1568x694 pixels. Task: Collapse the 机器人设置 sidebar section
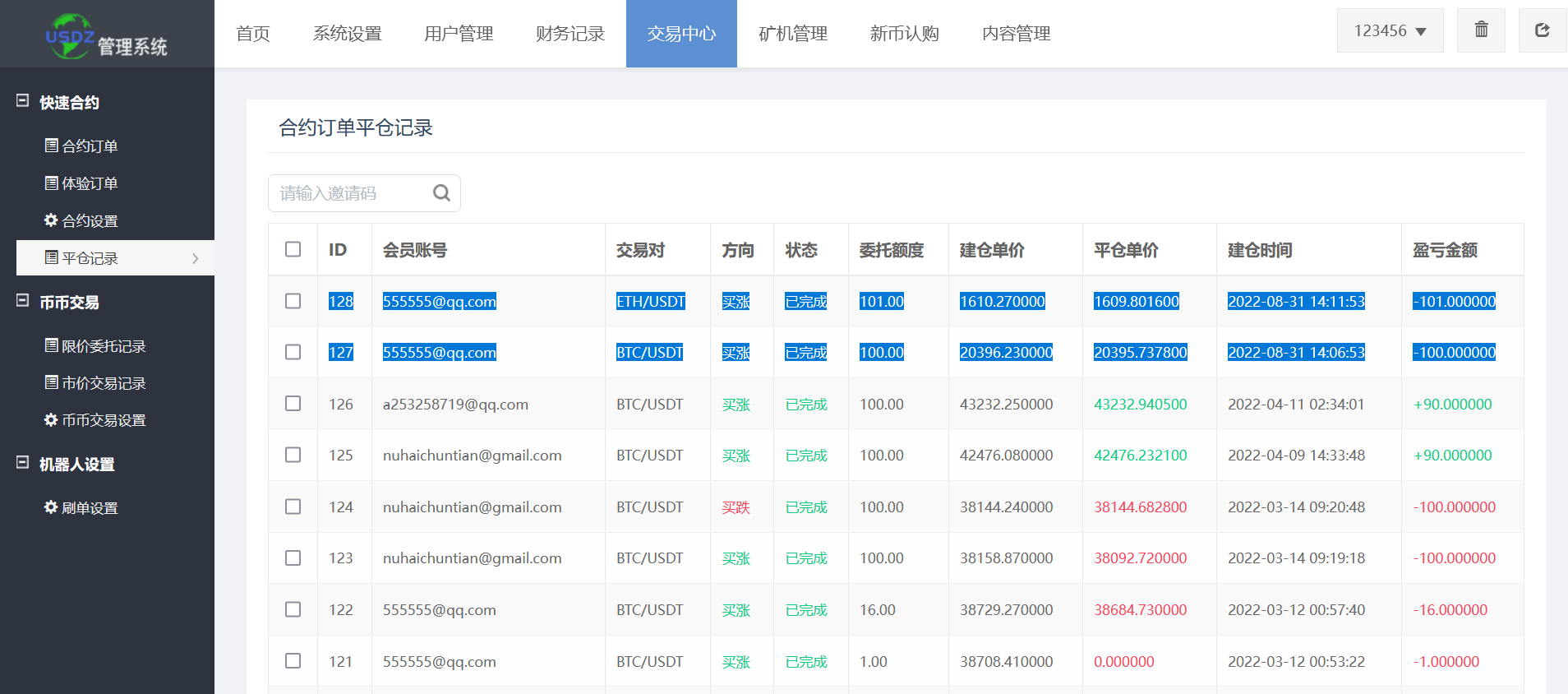point(23,463)
